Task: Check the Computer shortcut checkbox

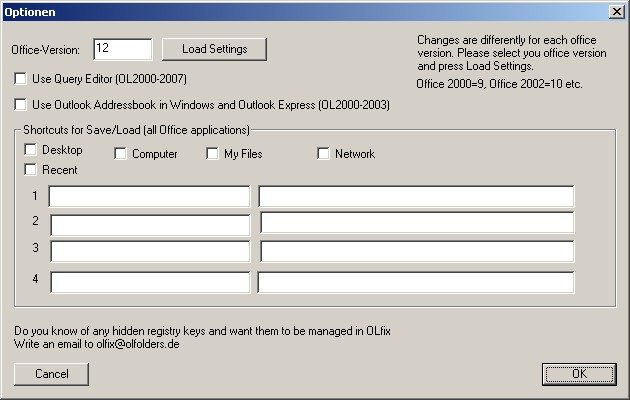Action: (x=120, y=153)
